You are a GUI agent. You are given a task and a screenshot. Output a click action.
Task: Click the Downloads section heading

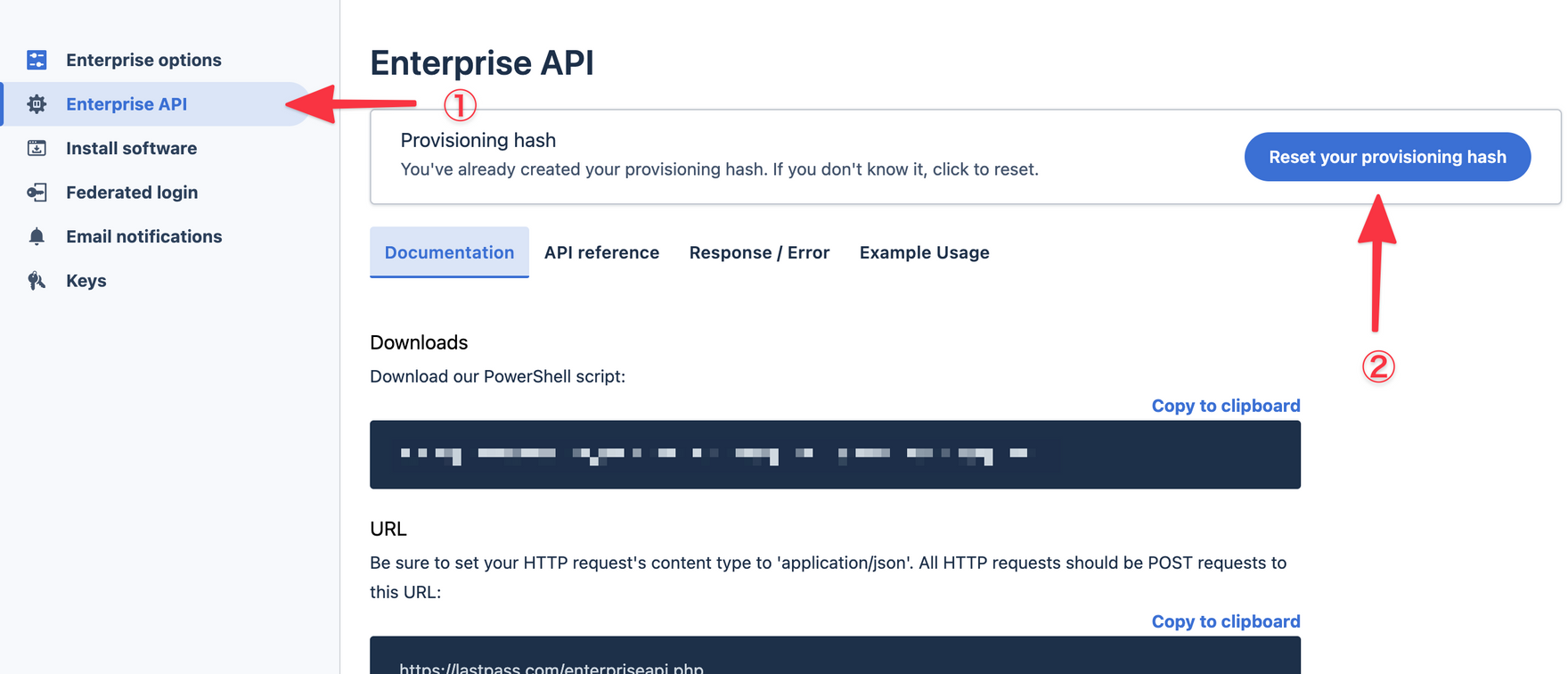click(x=419, y=342)
